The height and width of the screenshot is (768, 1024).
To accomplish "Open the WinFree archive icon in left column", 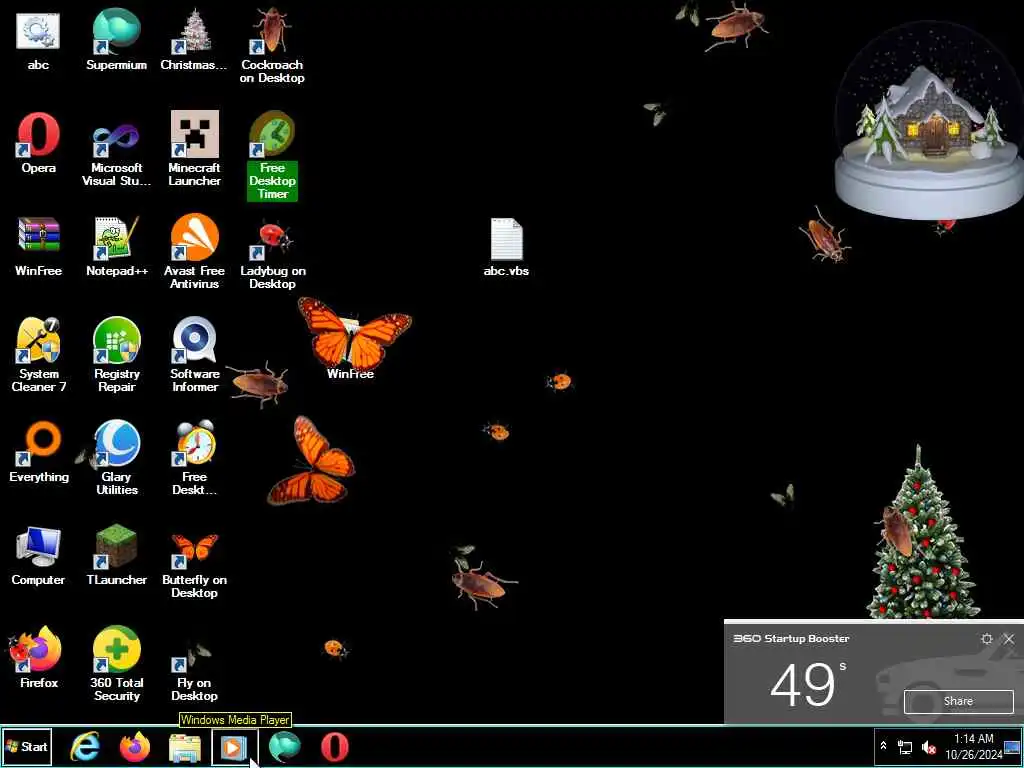I will (38, 247).
